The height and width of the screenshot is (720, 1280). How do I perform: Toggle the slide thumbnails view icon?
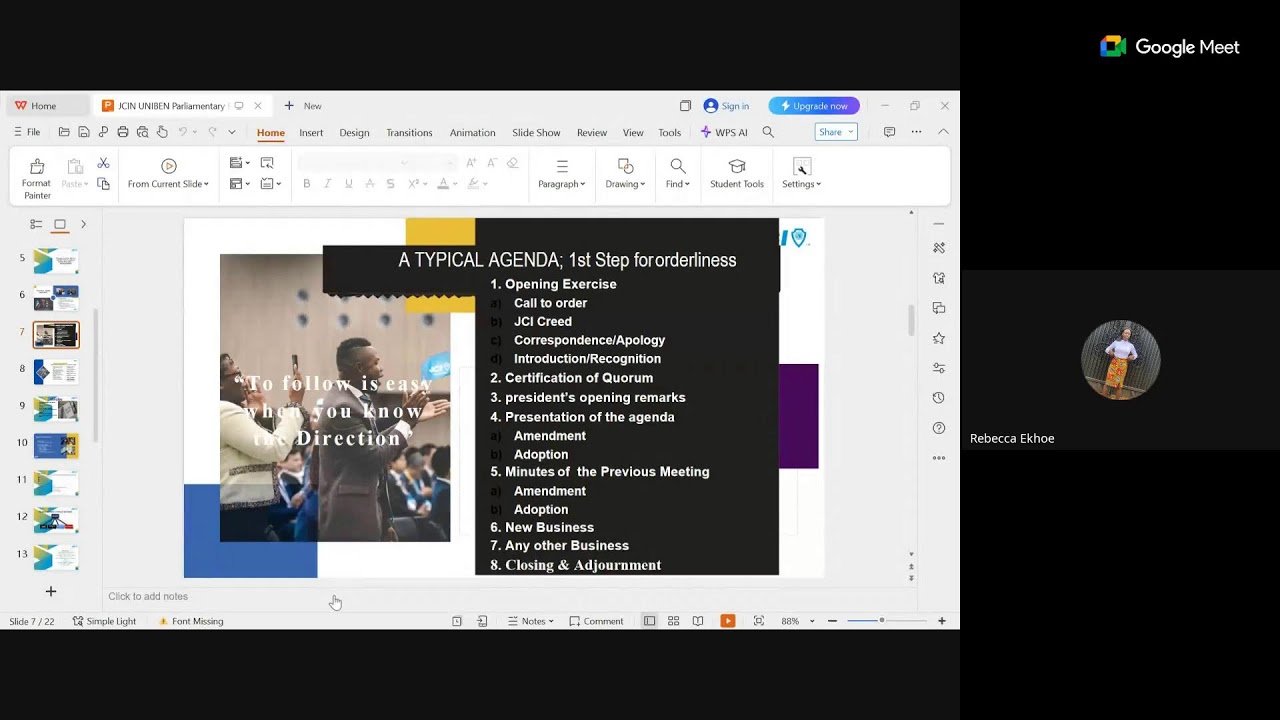pyautogui.click(x=60, y=224)
